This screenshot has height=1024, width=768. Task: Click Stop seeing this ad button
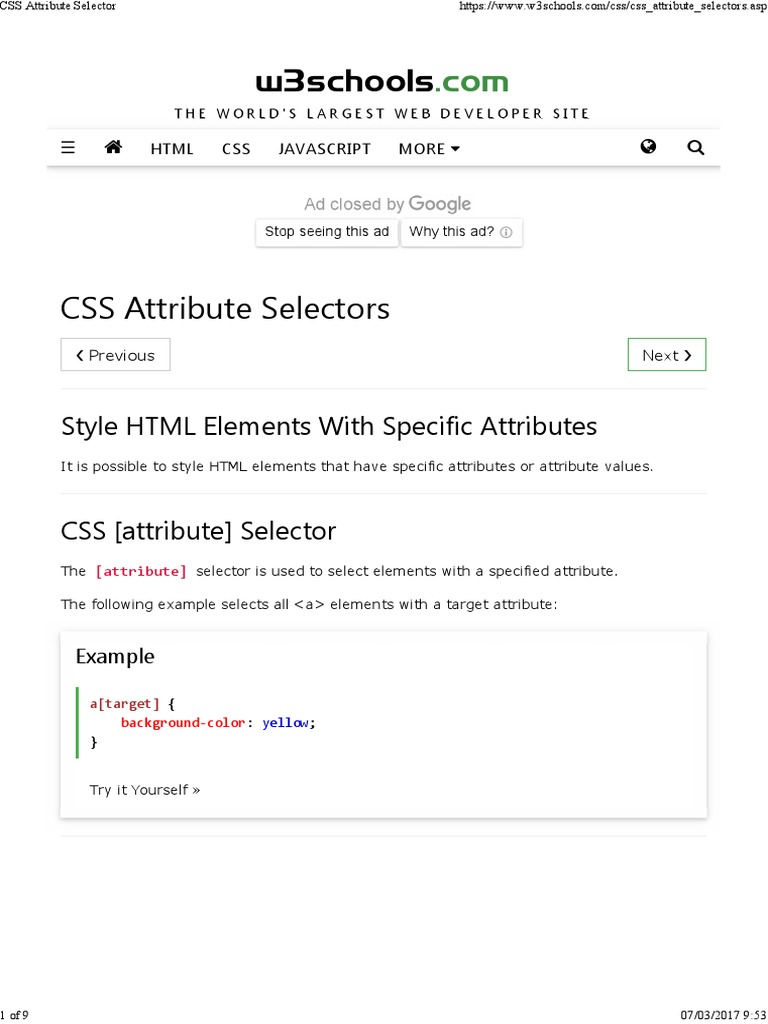click(x=327, y=232)
